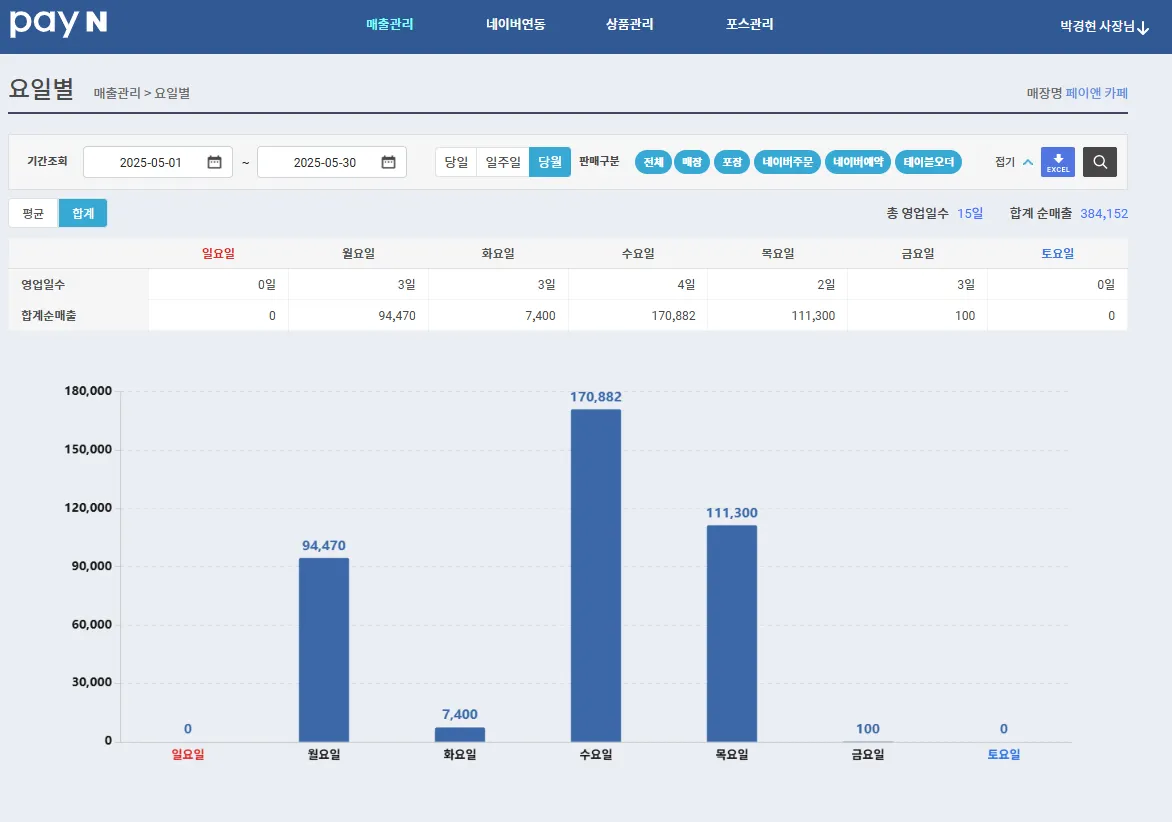Click total net sales value 384,152
This screenshot has height=822, width=1172.
1104,214
